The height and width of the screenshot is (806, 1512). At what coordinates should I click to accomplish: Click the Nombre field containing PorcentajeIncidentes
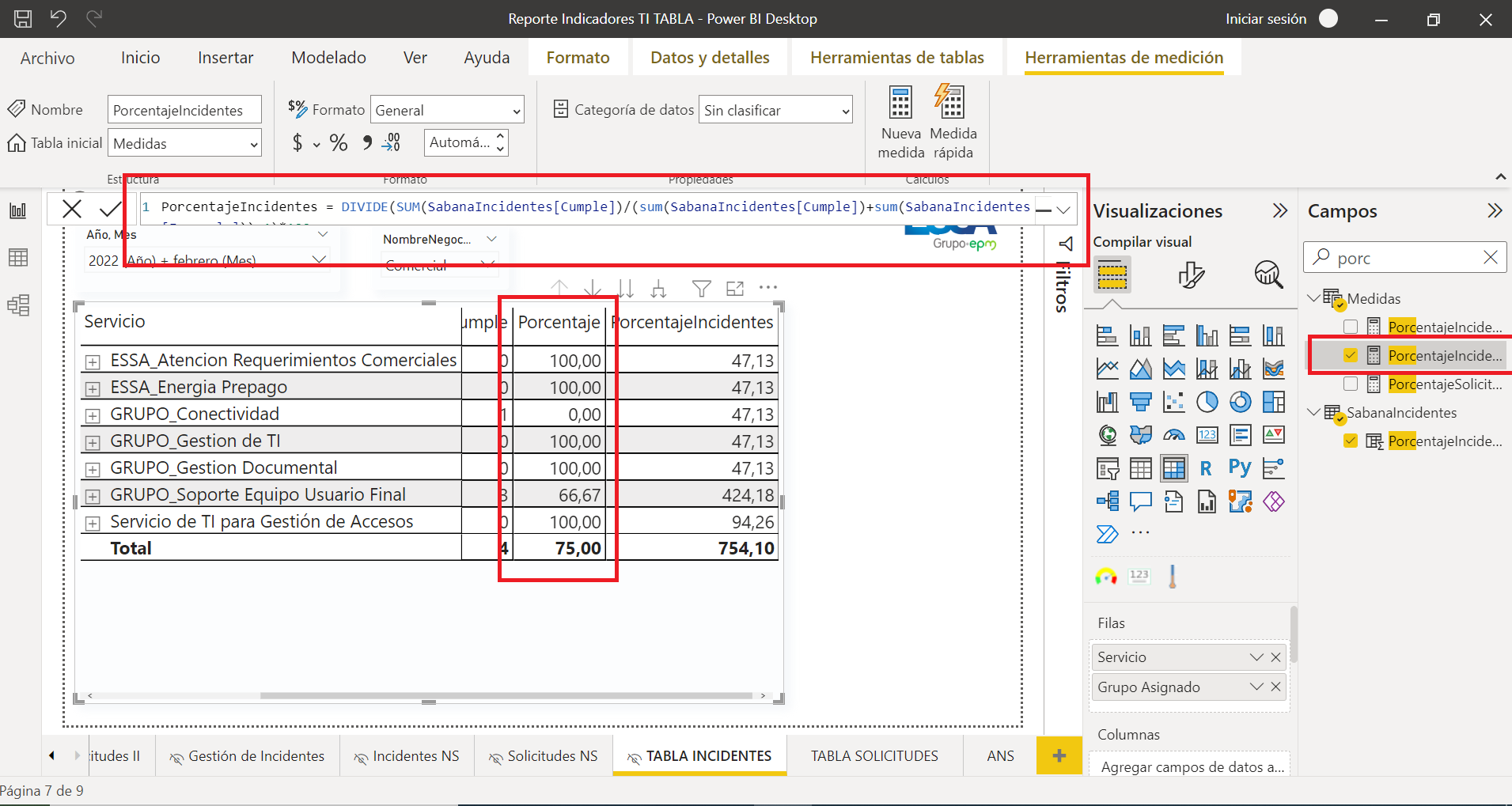click(184, 110)
